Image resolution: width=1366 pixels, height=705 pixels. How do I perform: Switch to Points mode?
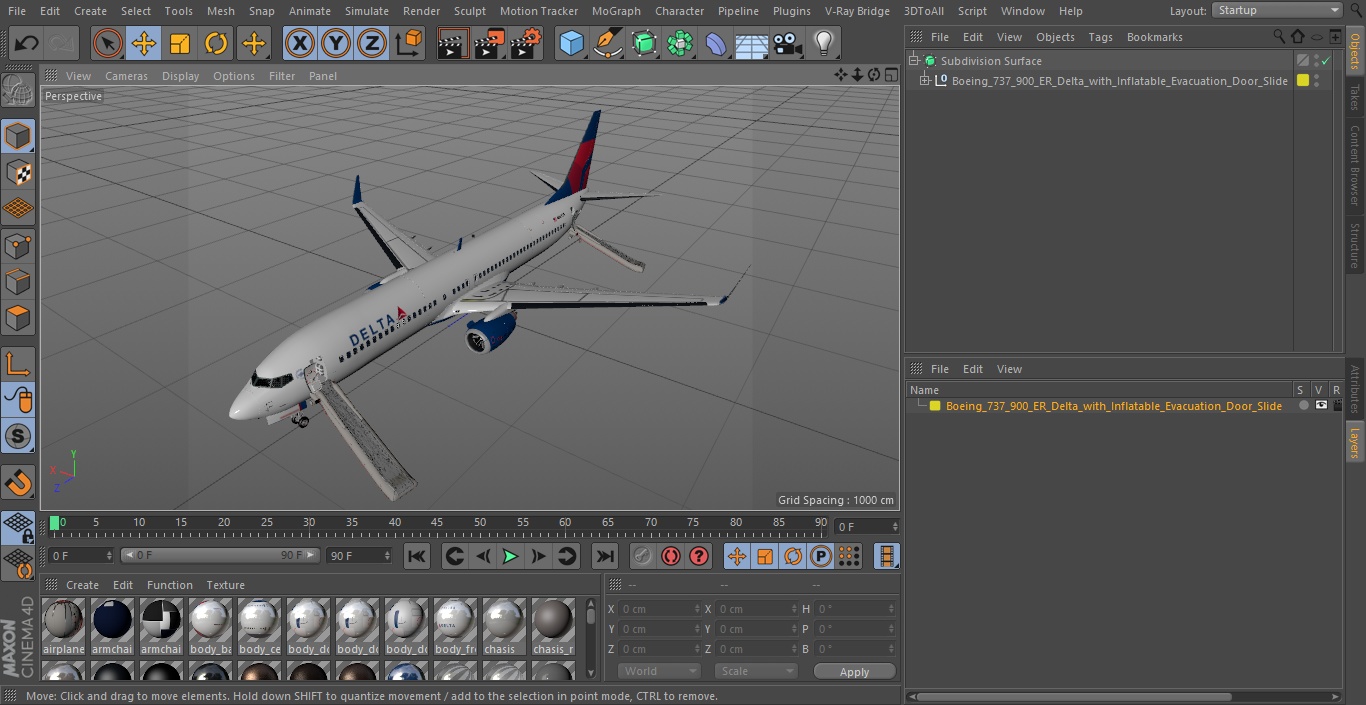pyautogui.click(x=18, y=245)
